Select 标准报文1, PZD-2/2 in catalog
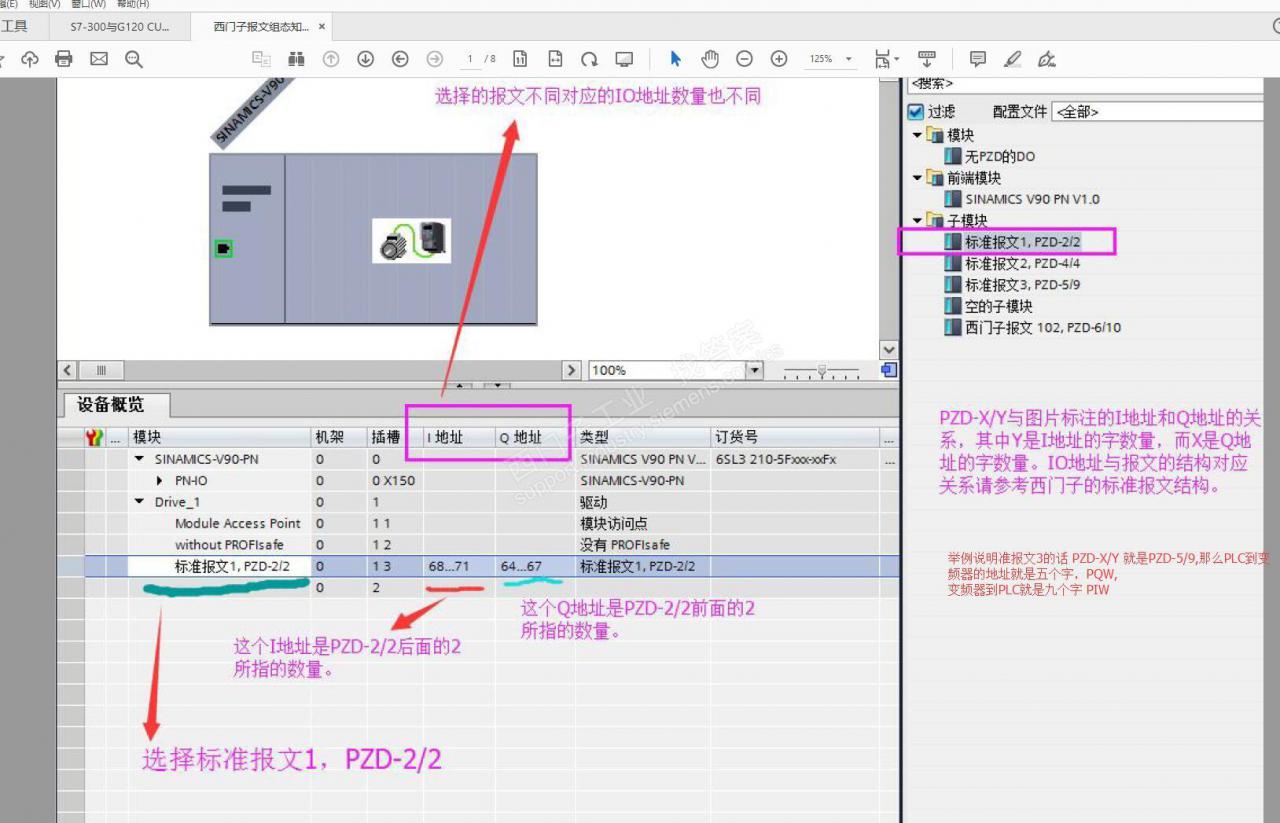1280x823 pixels. point(1012,242)
